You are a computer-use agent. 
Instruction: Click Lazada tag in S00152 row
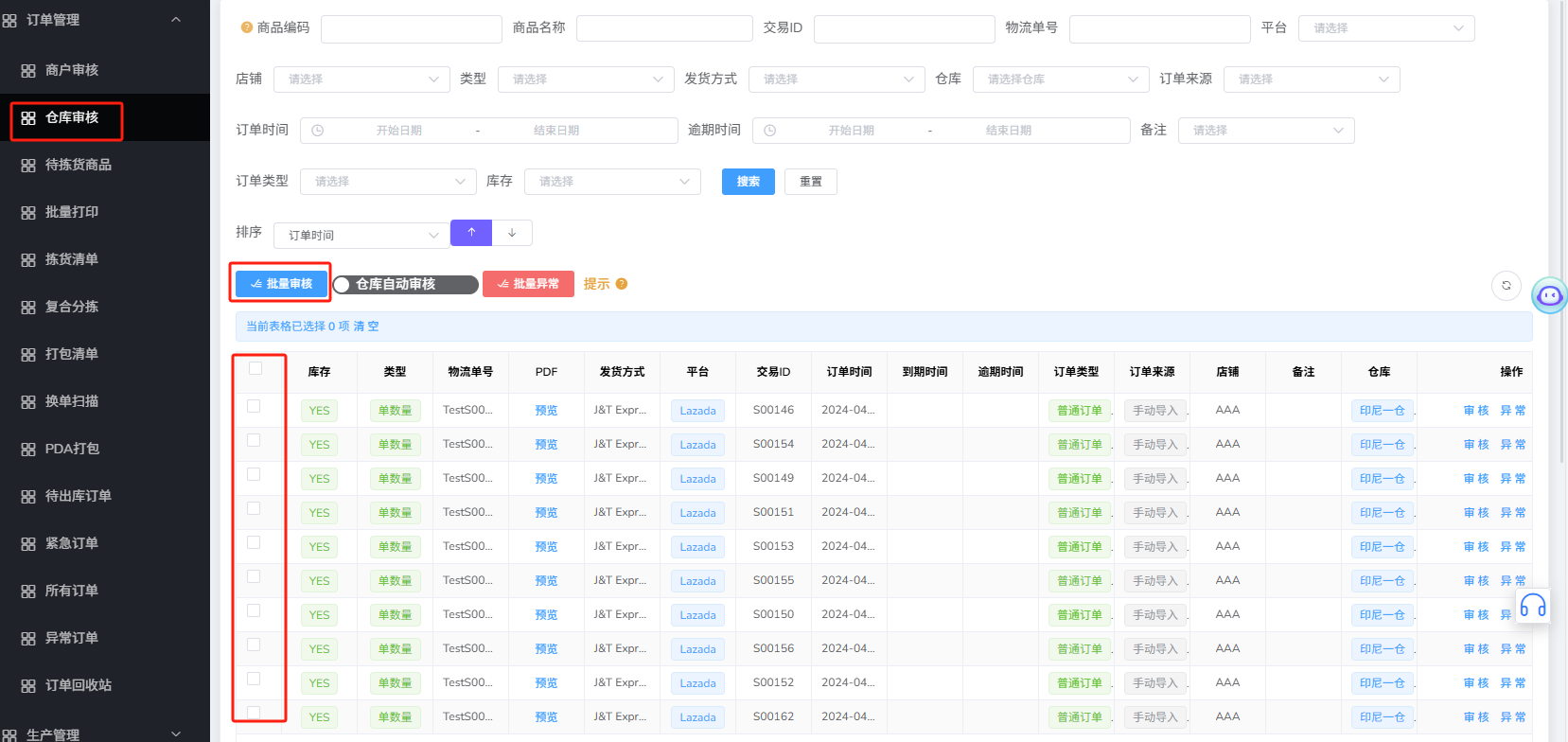coord(697,683)
